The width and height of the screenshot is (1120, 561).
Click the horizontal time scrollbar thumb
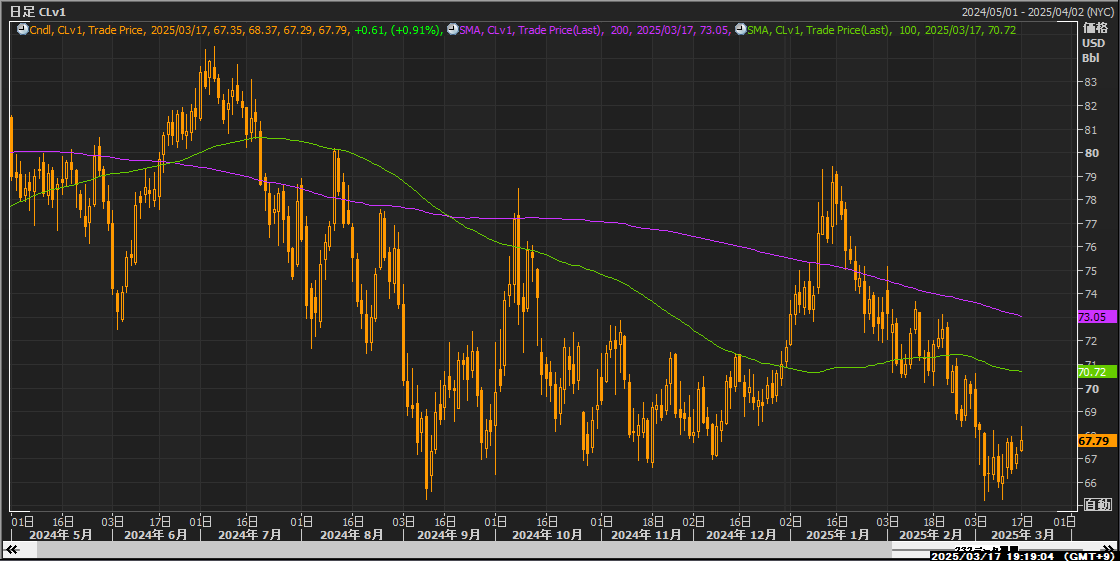pos(464,549)
